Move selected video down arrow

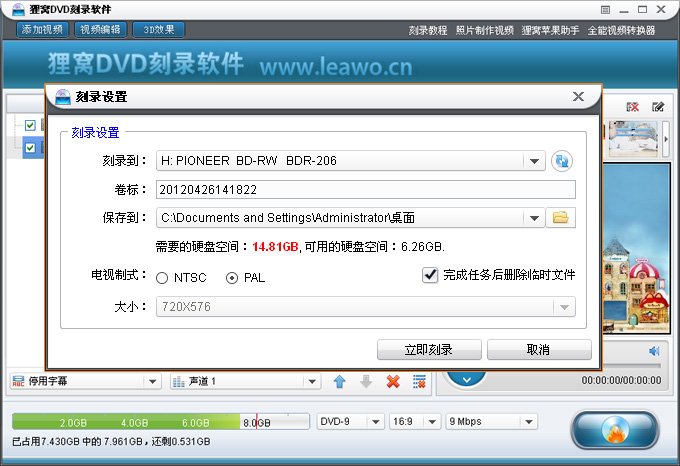(x=366, y=381)
